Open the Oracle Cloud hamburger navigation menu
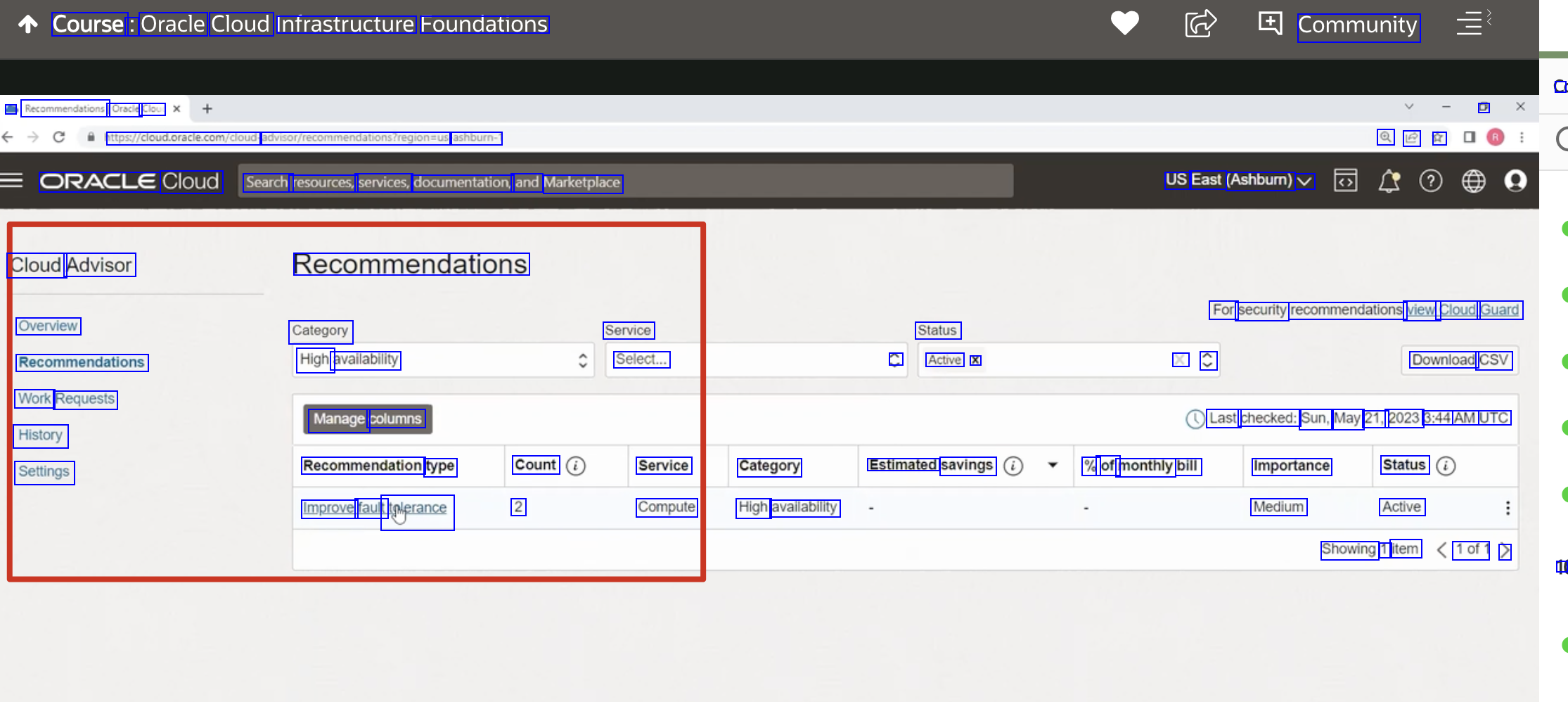This screenshot has height=702, width=1568. (12, 181)
